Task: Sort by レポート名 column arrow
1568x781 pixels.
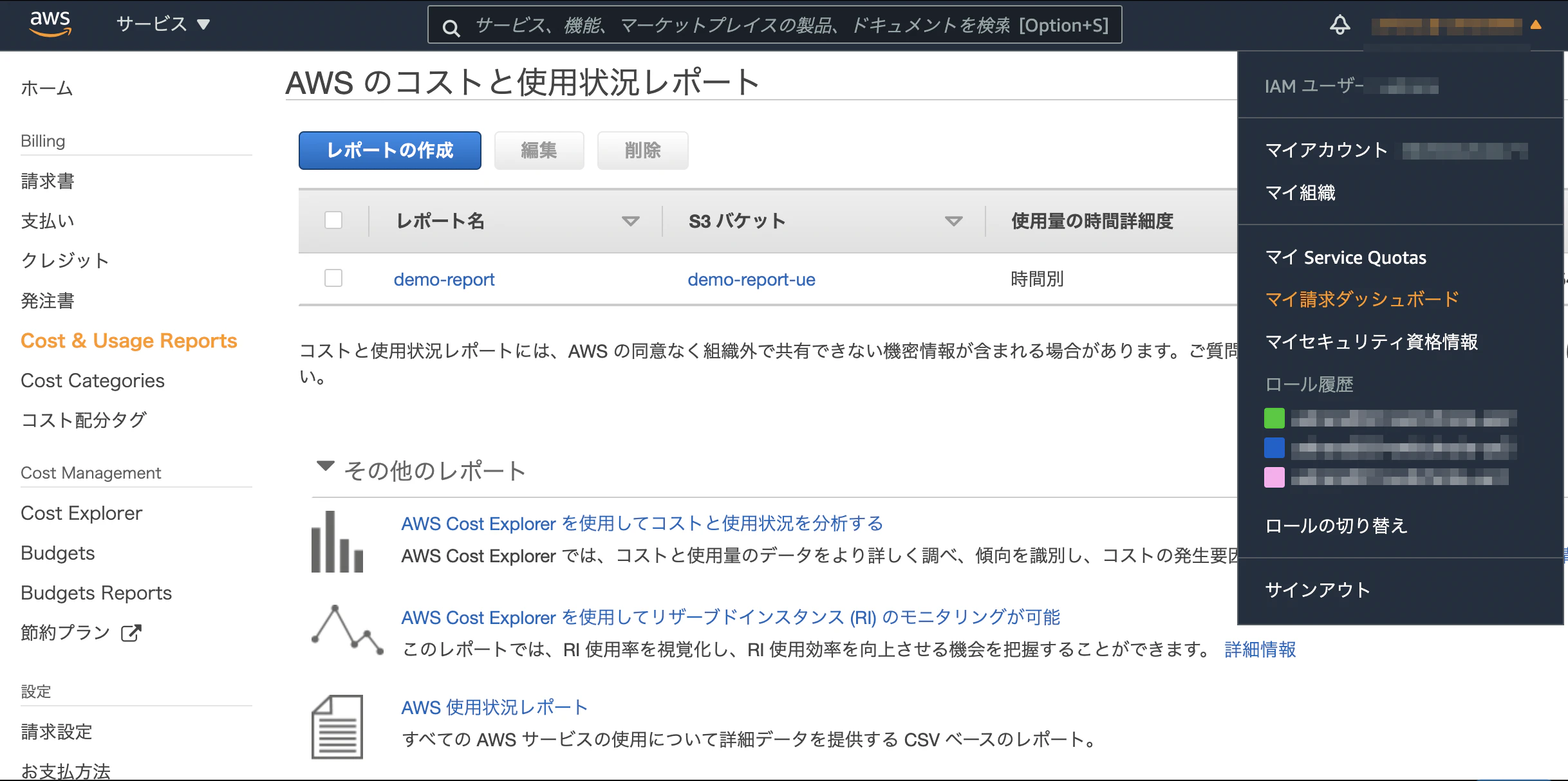Action: [631, 221]
